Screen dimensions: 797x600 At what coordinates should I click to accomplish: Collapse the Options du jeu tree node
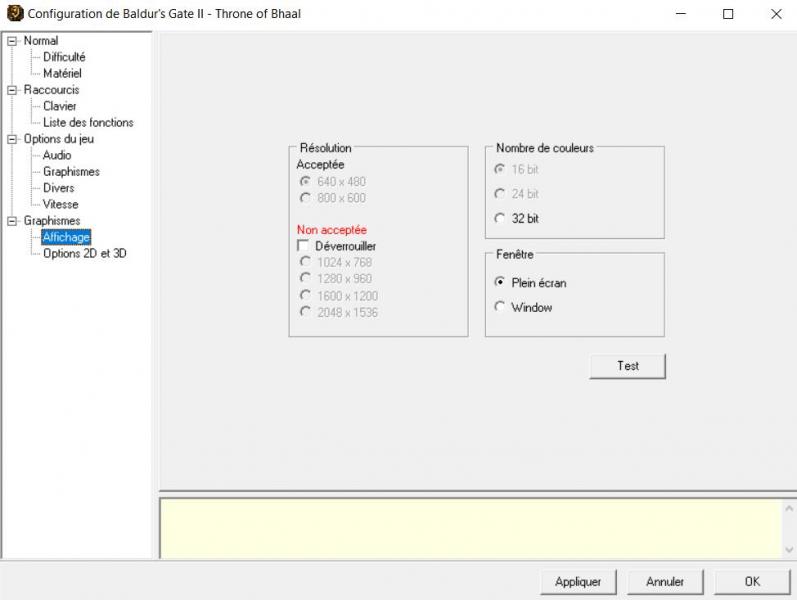[12, 139]
